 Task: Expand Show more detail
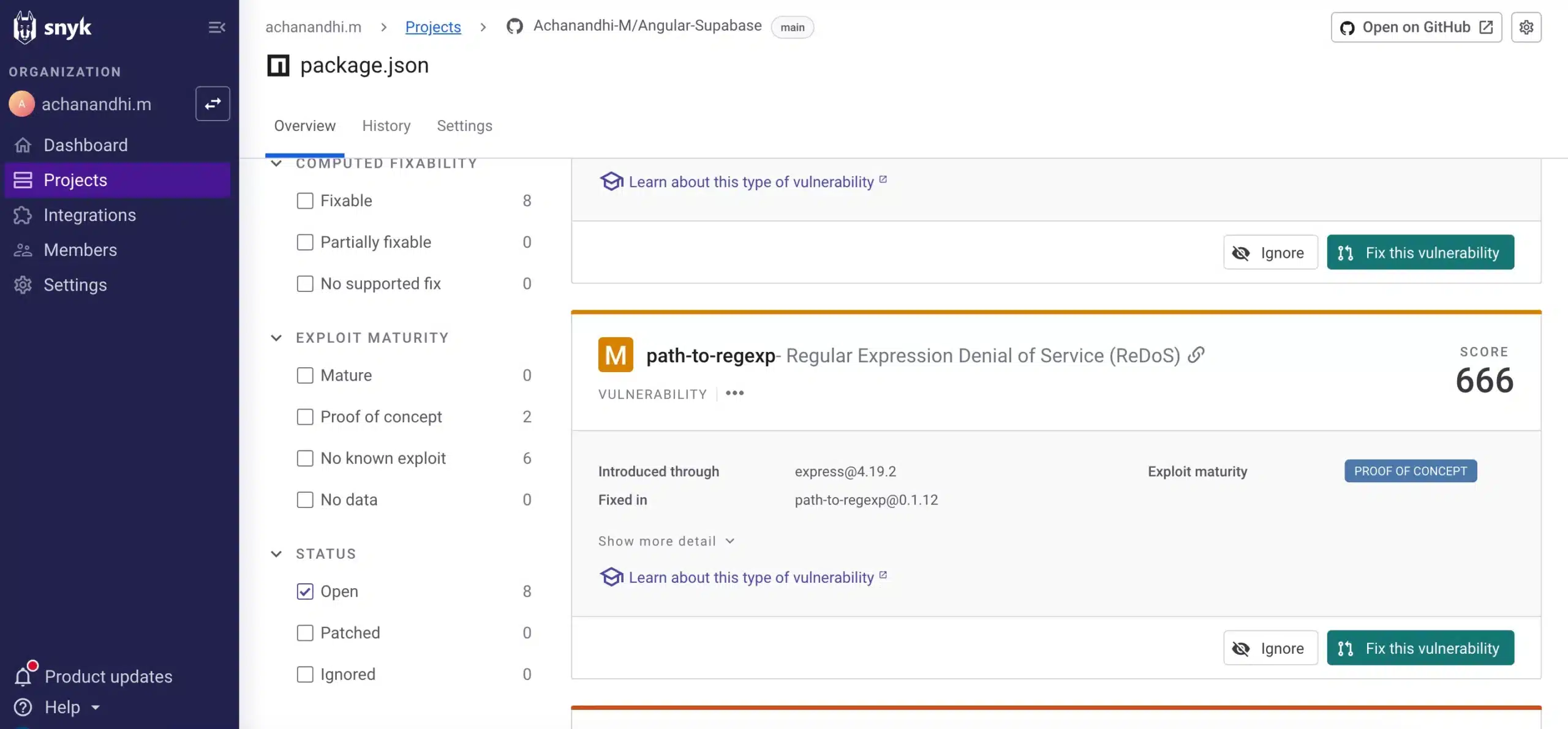click(x=666, y=541)
